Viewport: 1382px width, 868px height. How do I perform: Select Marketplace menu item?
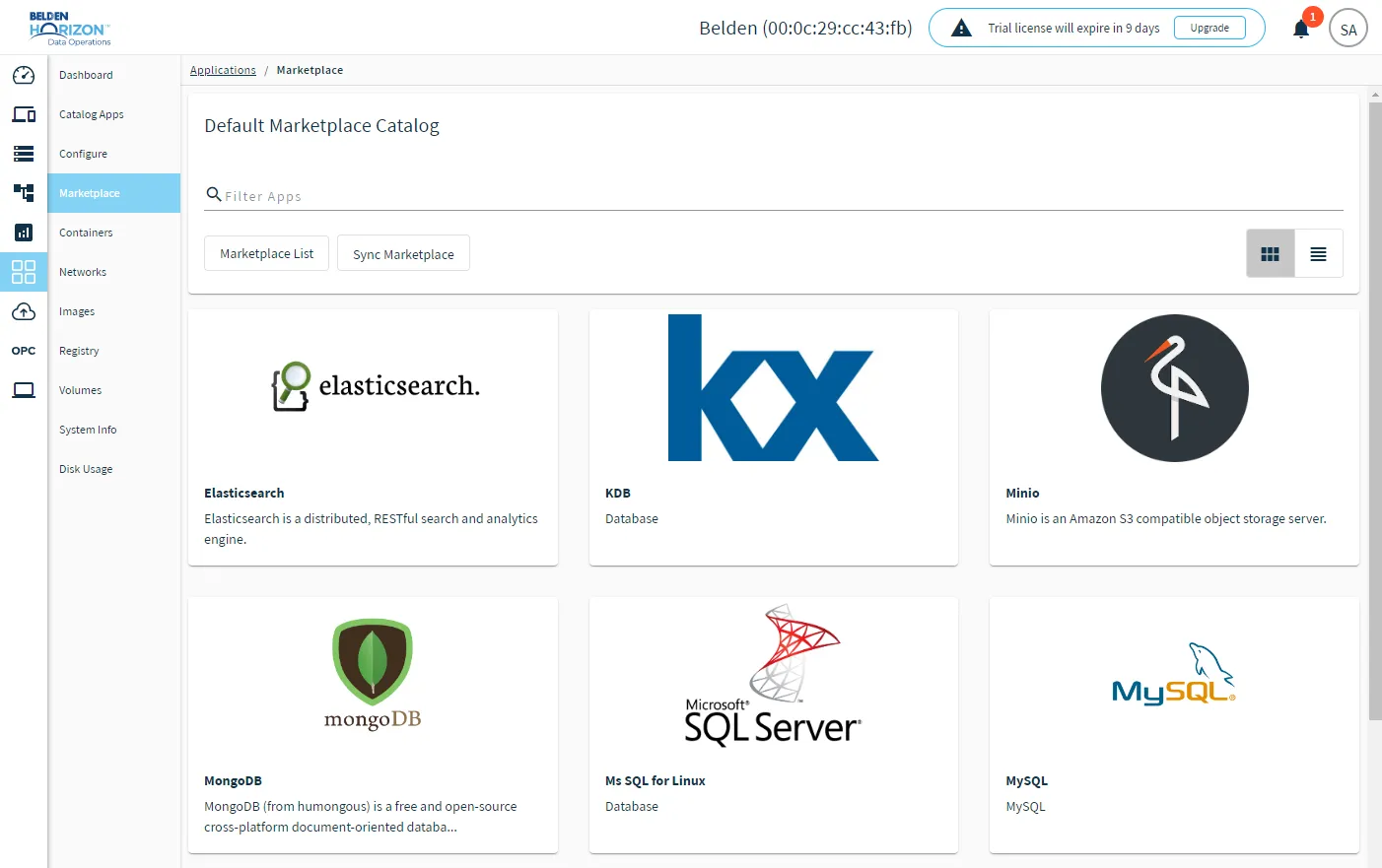(x=114, y=193)
